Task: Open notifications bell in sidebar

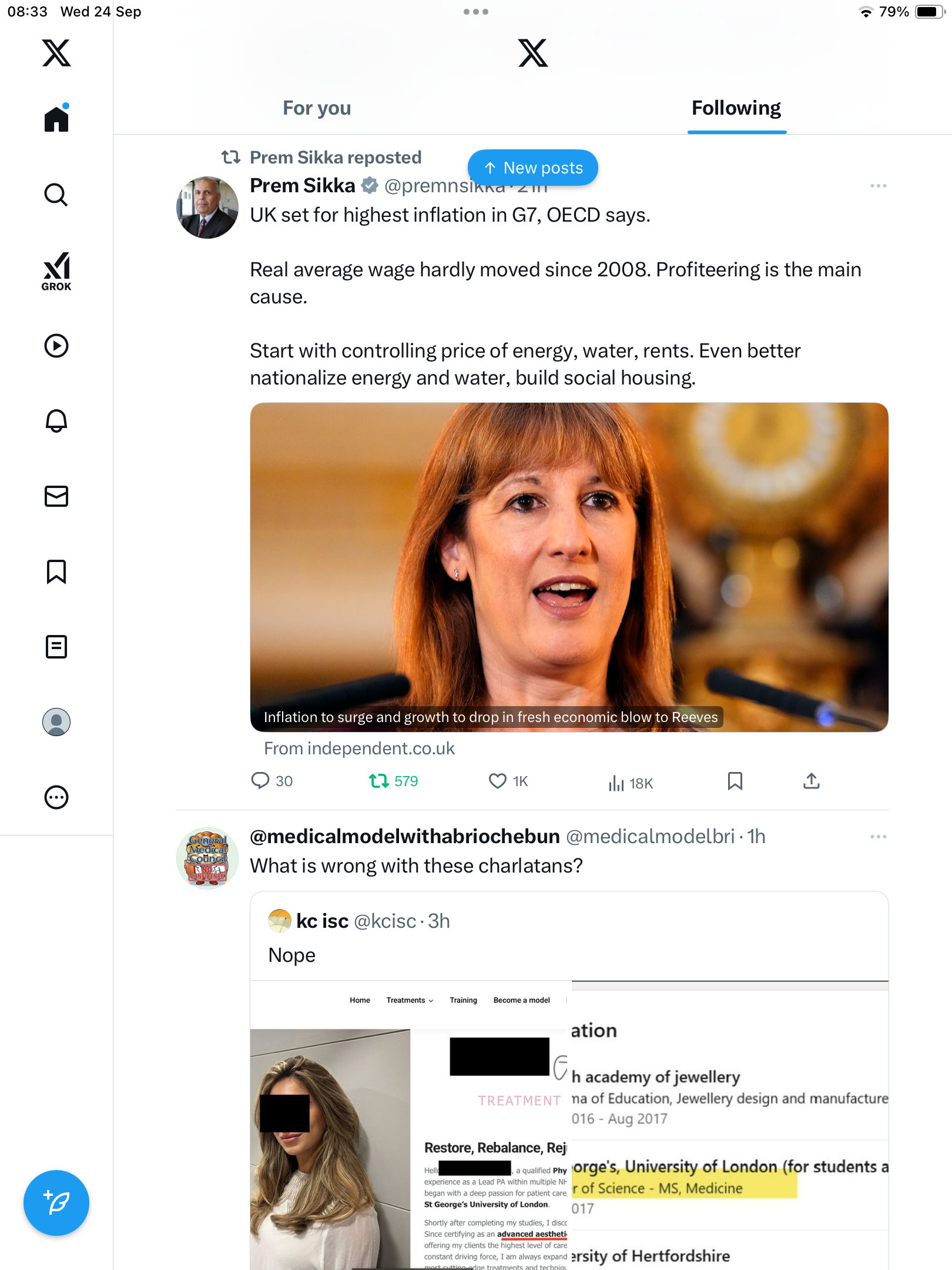Action: coord(56,421)
